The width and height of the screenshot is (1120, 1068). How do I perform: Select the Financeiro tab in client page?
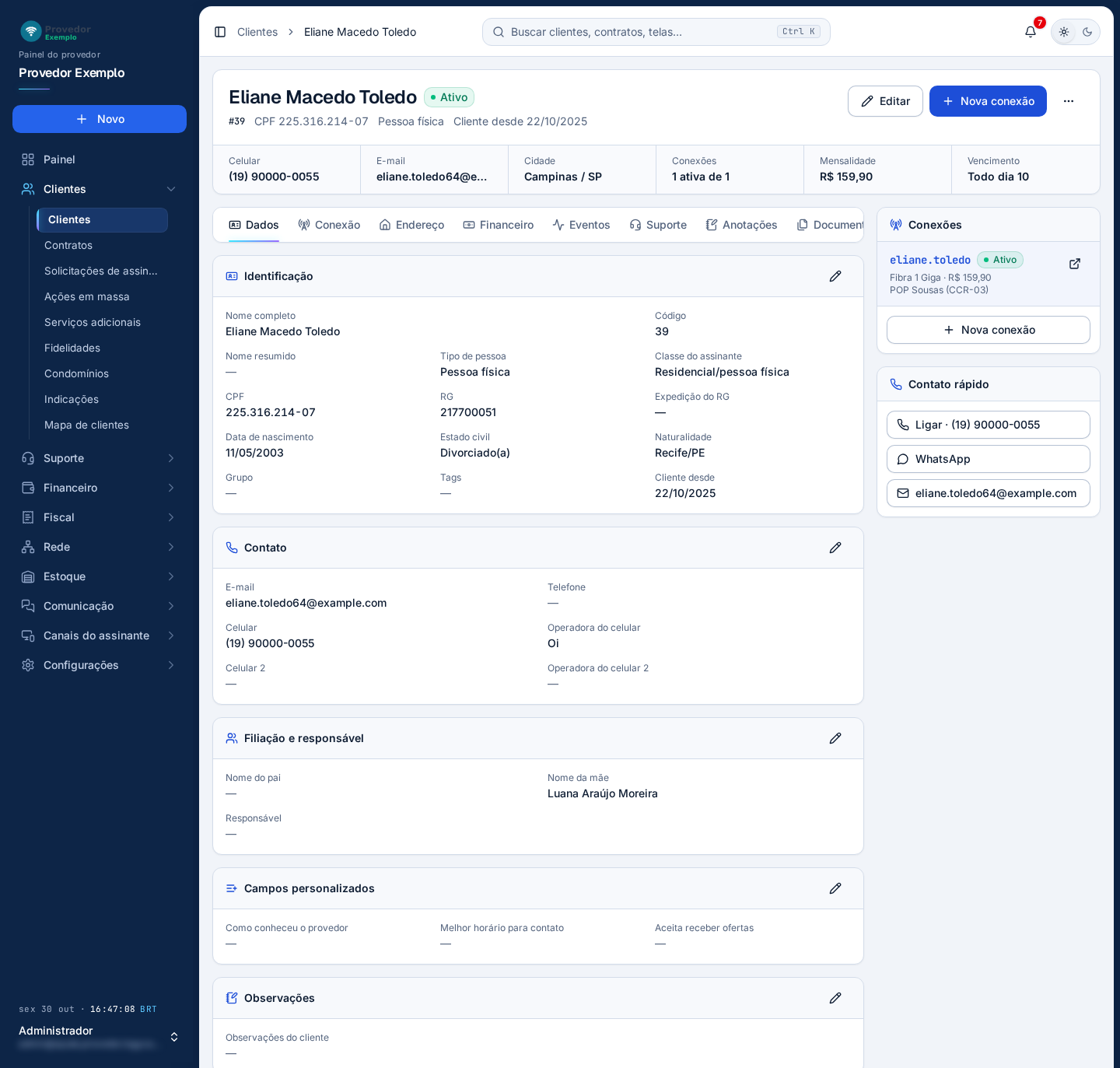(x=498, y=225)
